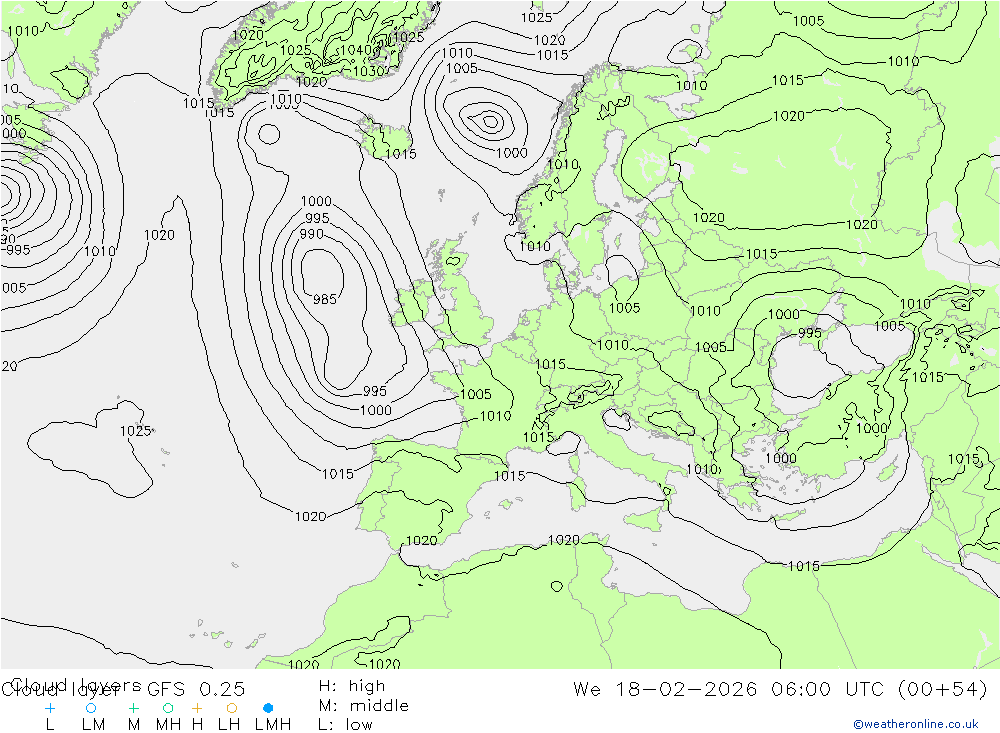Click the 1025 label near the Azores high
Screen dimensions: 1000x733
coord(135,431)
